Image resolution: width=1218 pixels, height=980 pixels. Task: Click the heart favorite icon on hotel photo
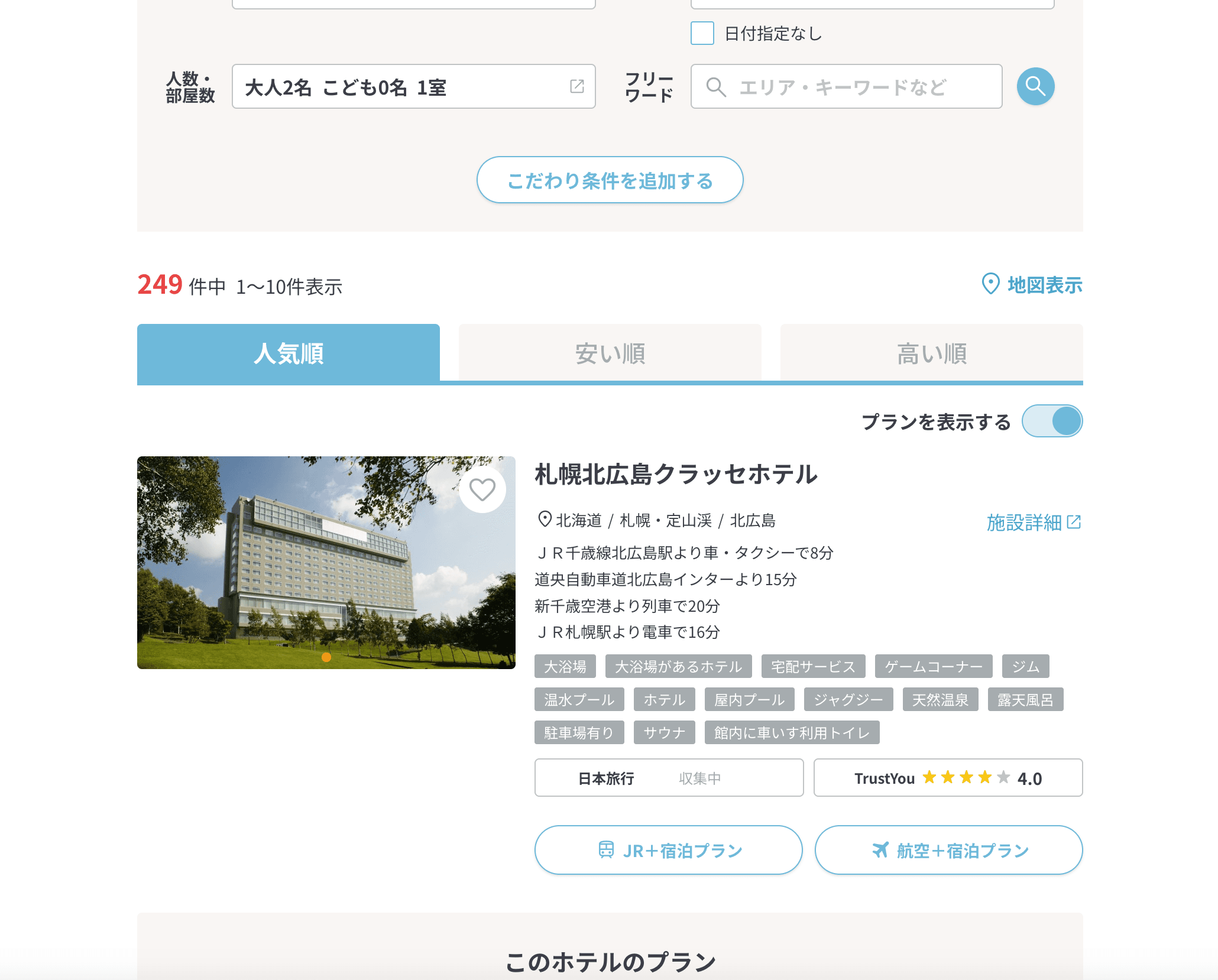[x=482, y=489]
